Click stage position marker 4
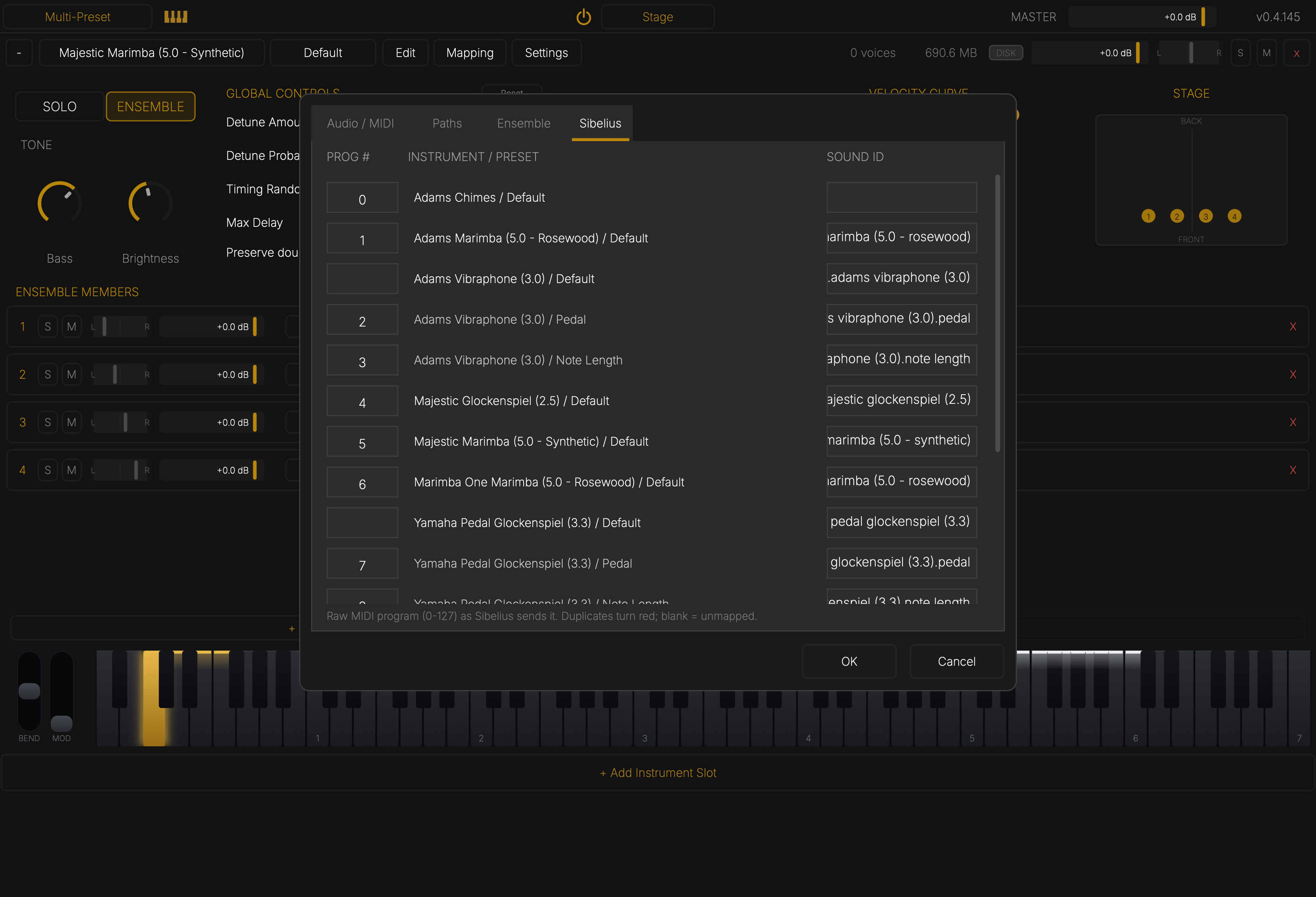1316x897 pixels. 1235,216
